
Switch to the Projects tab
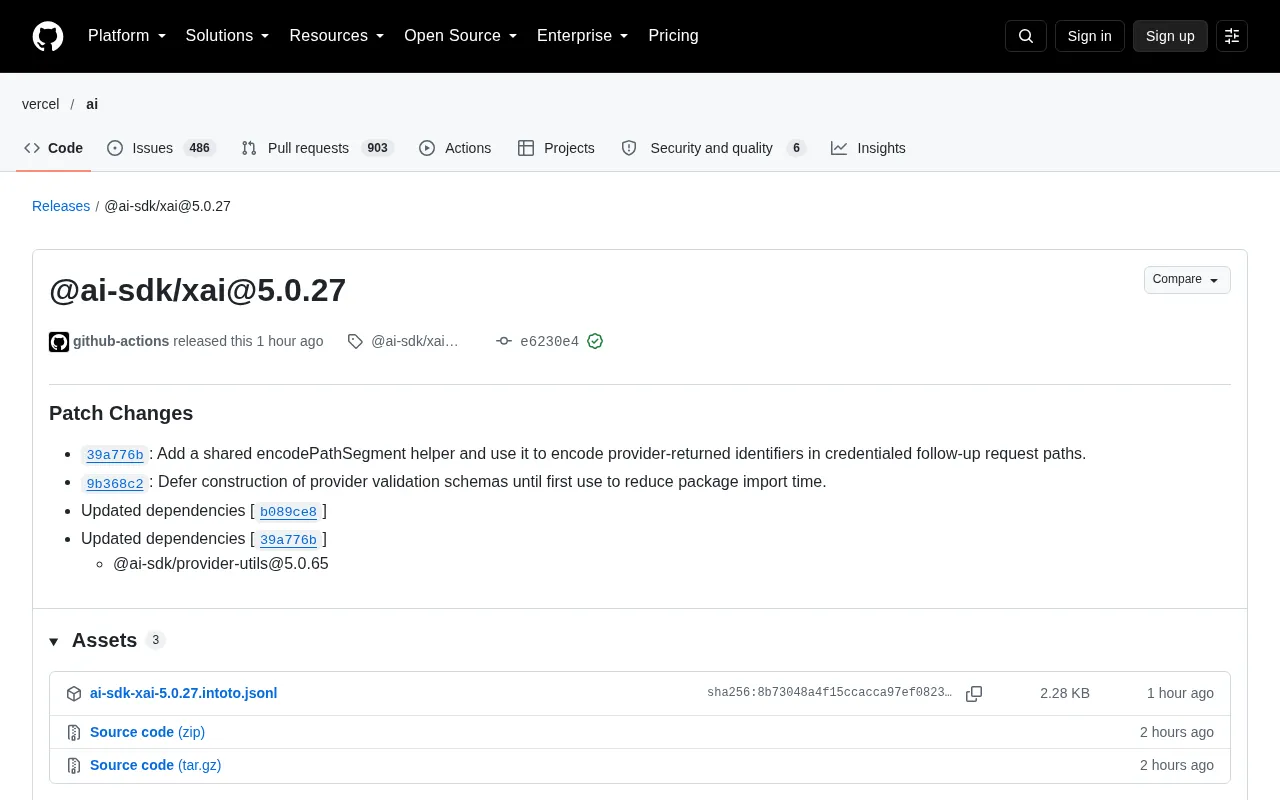click(x=556, y=148)
